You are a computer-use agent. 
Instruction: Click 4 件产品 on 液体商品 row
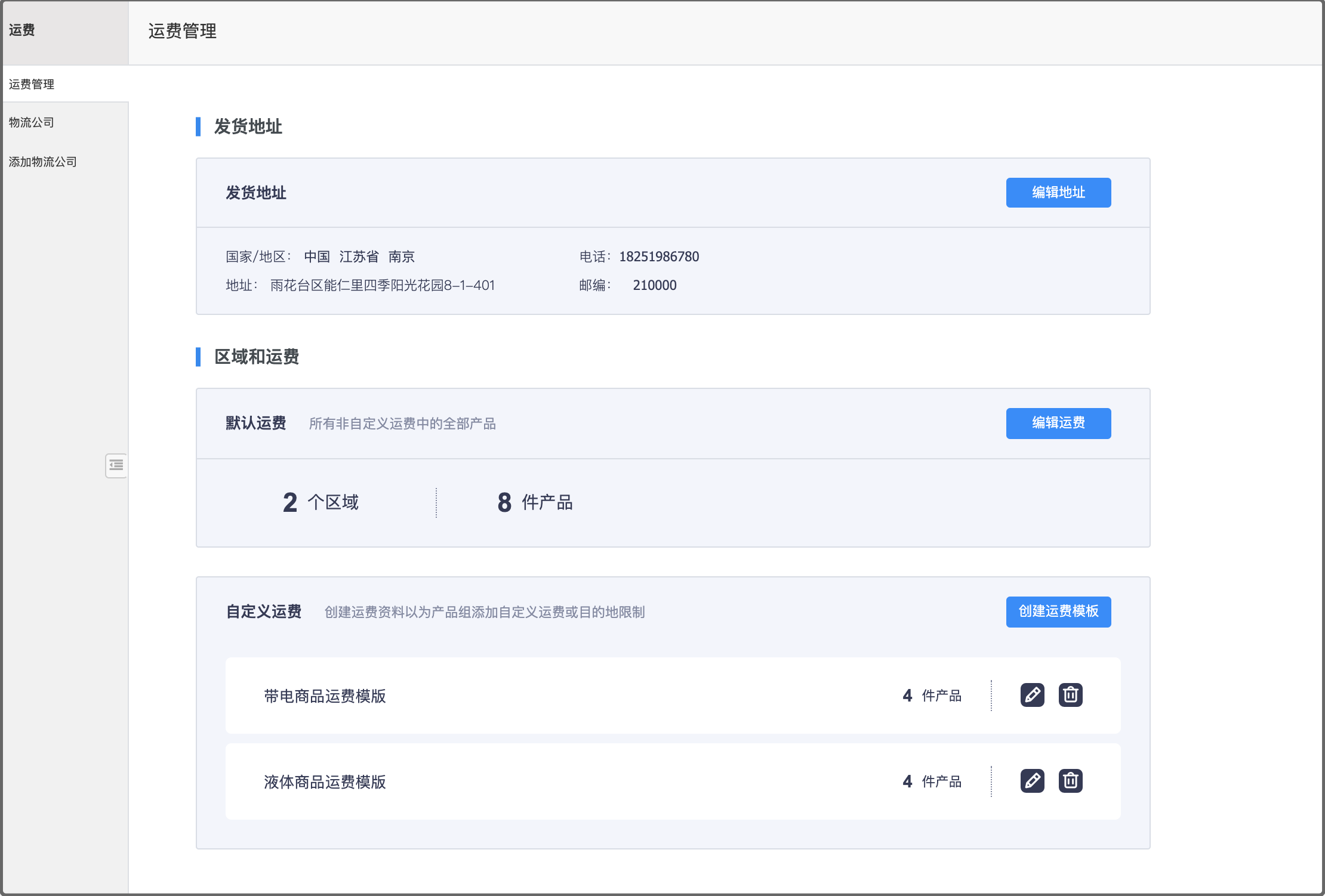coord(932,781)
